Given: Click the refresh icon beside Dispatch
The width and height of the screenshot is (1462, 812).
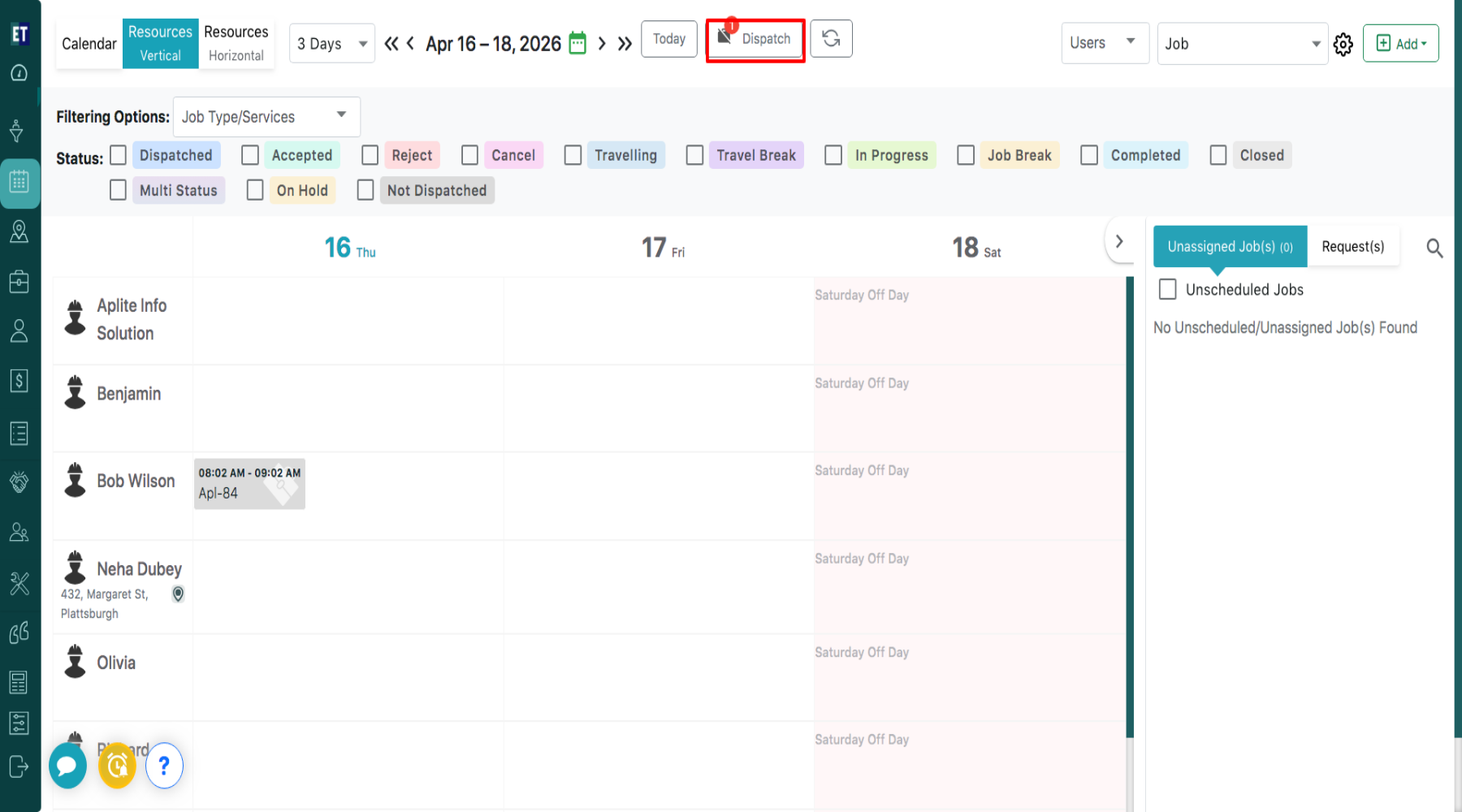Looking at the screenshot, I should pyautogui.click(x=831, y=39).
